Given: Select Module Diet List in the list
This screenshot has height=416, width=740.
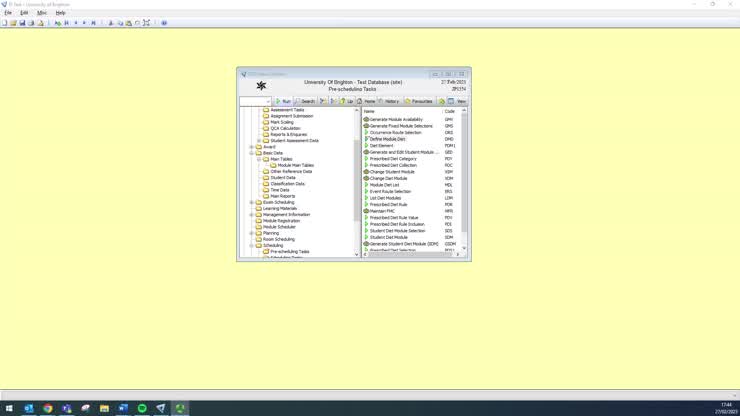Looking at the screenshot, I should (384, 185).
